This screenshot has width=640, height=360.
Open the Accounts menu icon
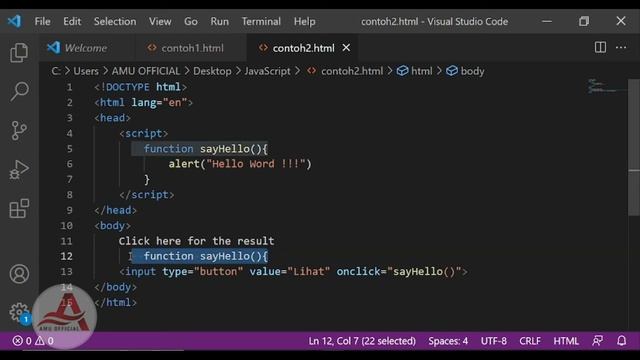pos(19,274)
